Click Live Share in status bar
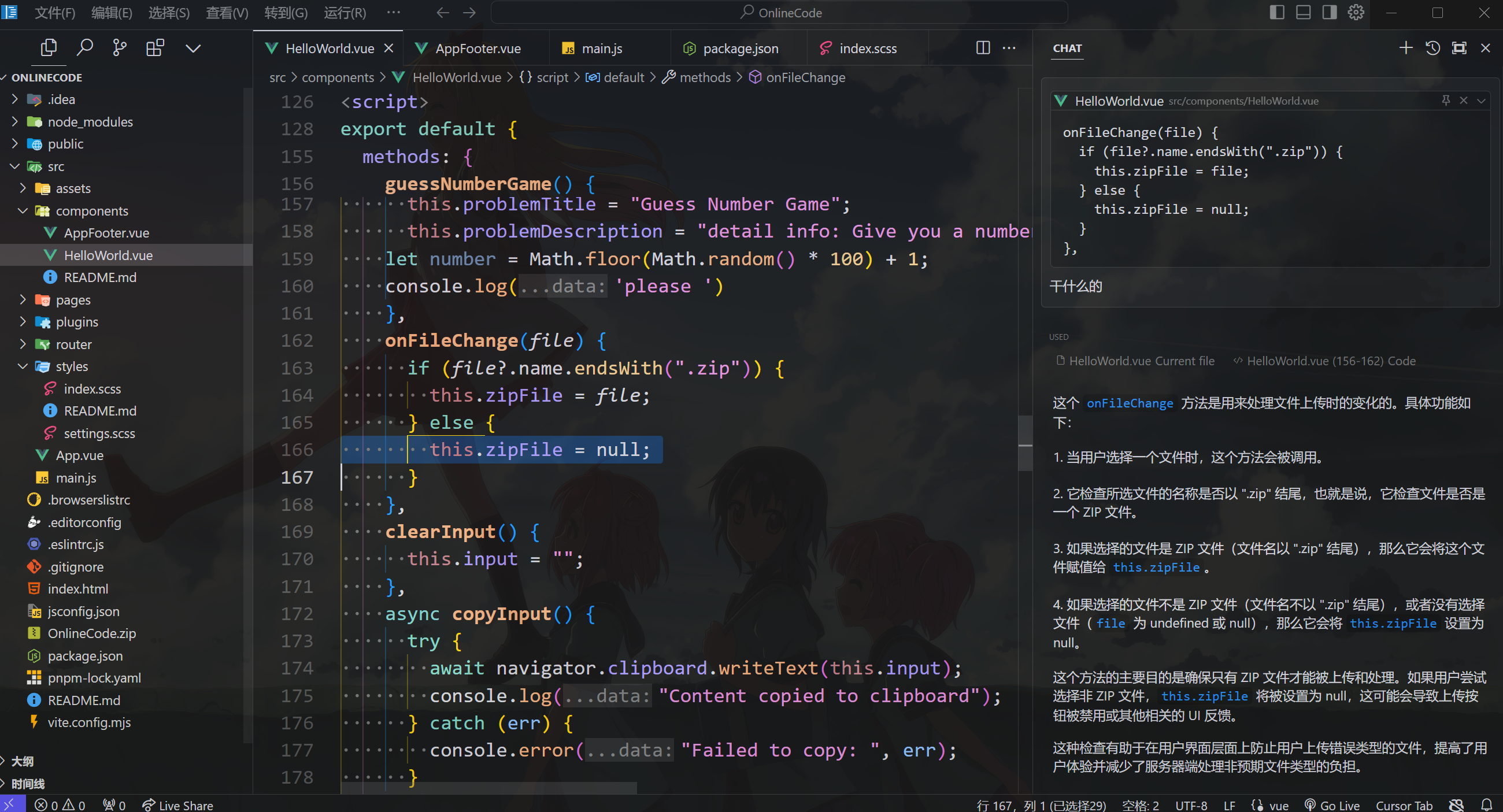This screenshot has width=1503, height=812. [x=178, y=805]
